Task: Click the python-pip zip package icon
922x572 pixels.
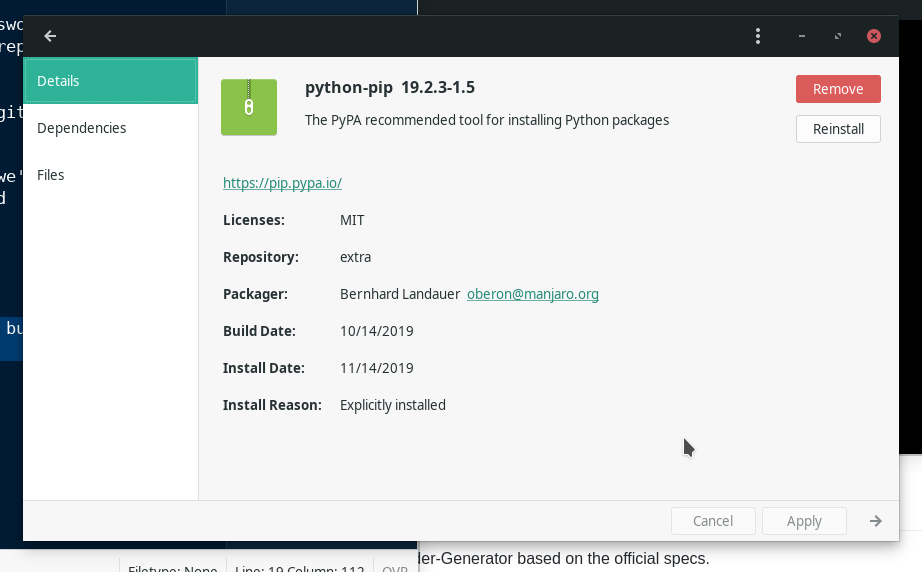Action: [x=249, y=107]
